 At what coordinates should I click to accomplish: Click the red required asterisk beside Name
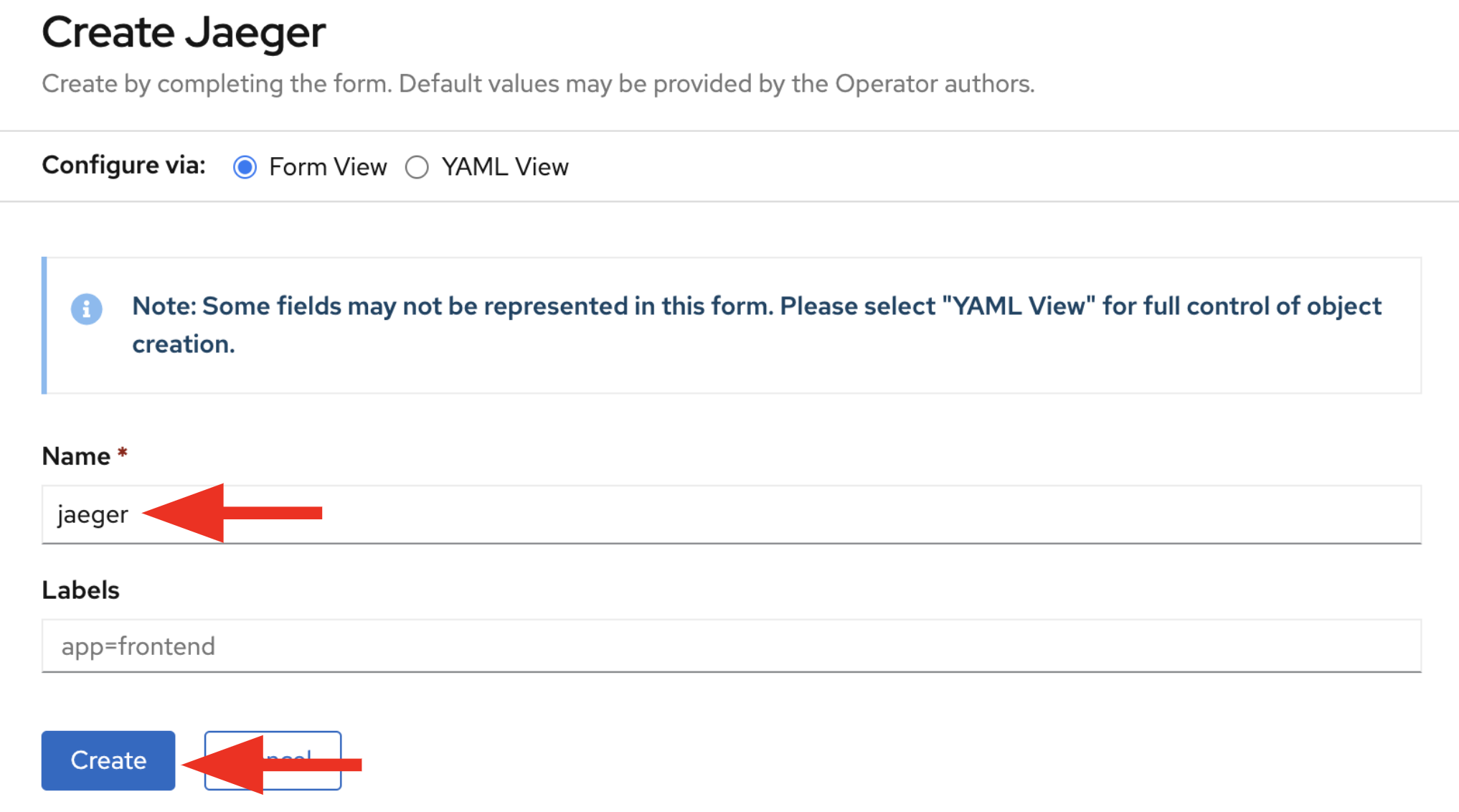point(123,453)
